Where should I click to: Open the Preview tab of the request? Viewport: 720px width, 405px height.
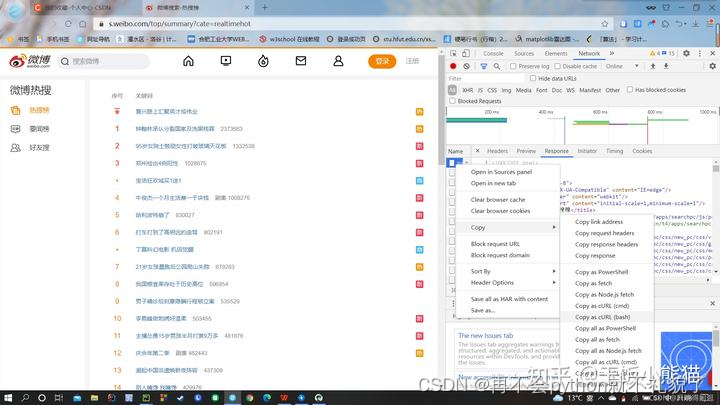coord(526,151)
